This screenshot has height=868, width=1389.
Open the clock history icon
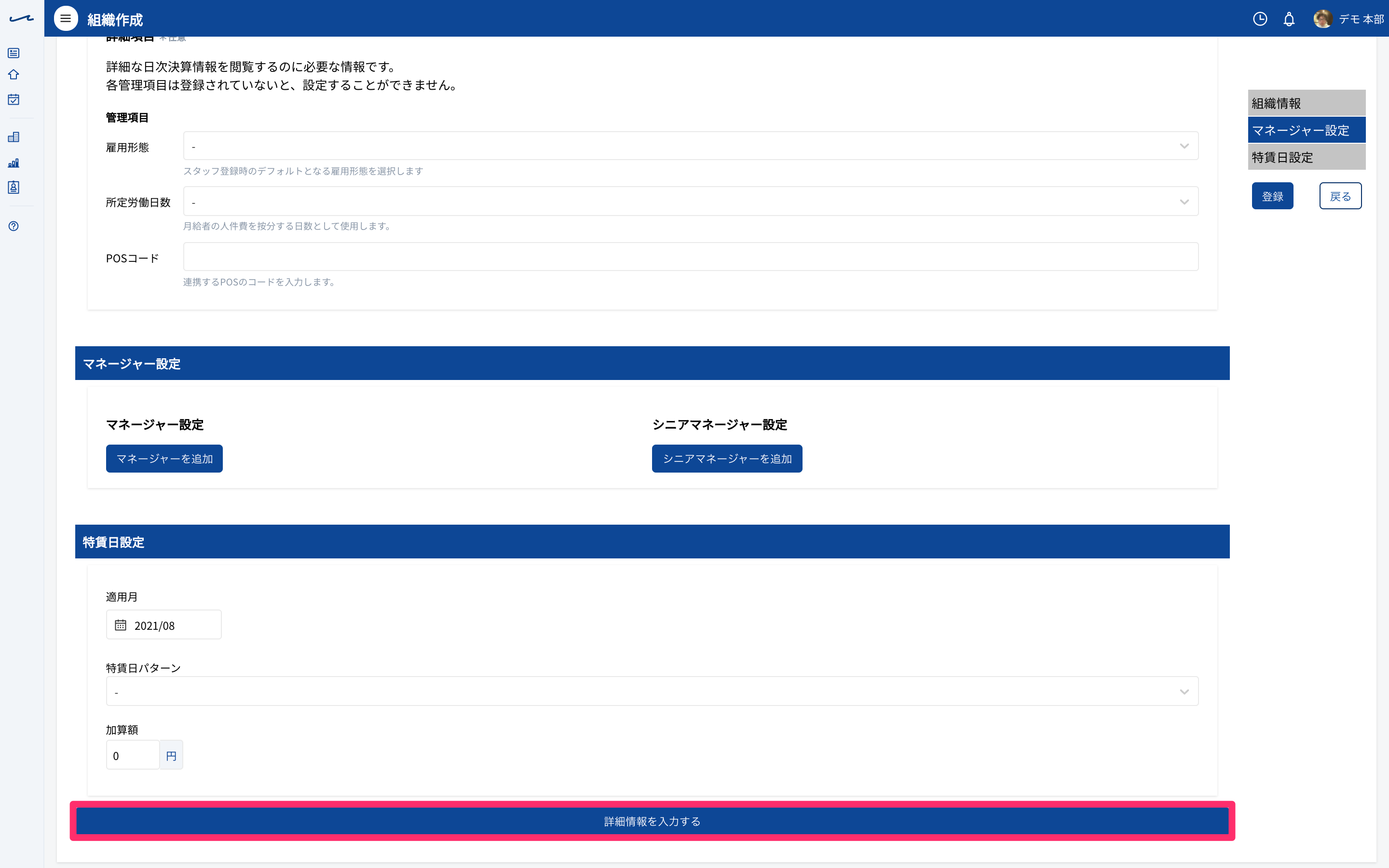click(1260, 19)
